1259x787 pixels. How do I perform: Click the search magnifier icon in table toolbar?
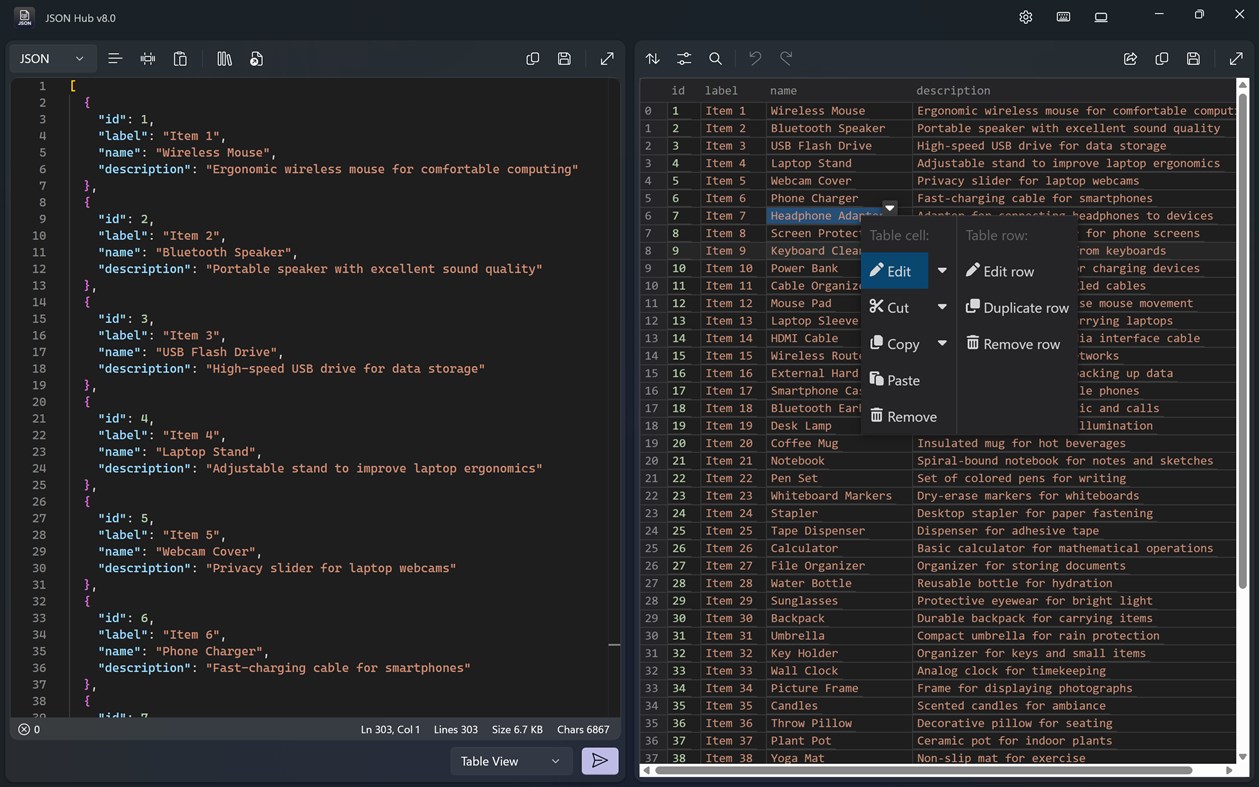coord(716,59)
